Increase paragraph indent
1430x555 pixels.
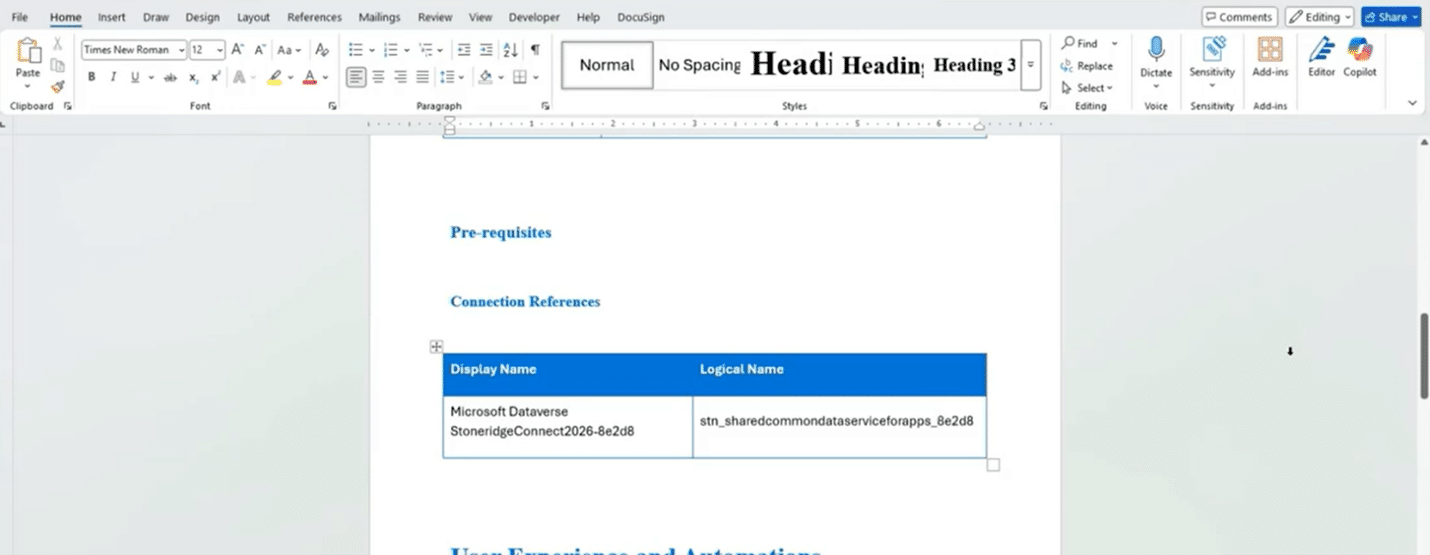[x=486, y=49]
